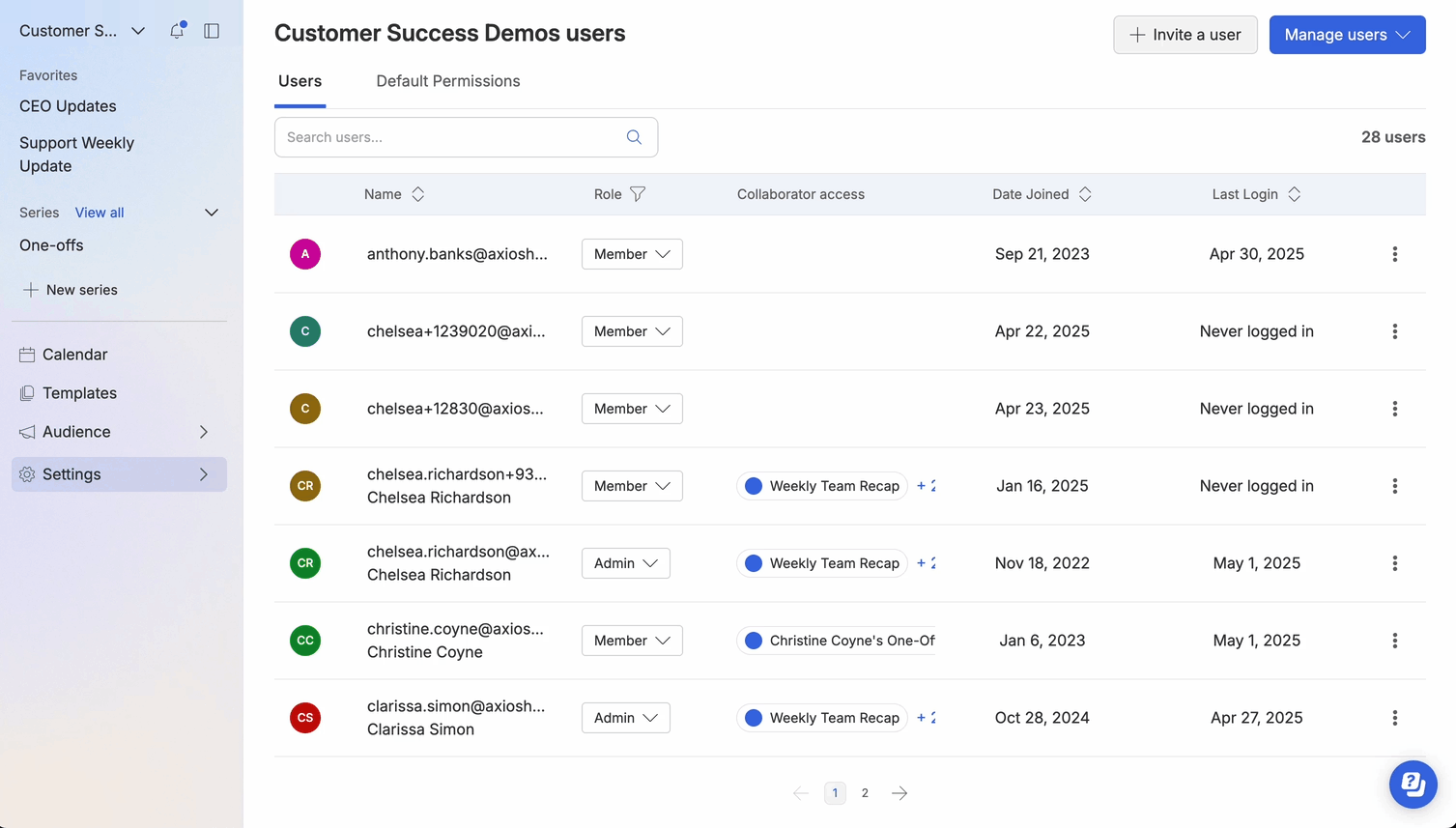Open more options for chelsea.richardson+93 row
The image size is (1456, 828).
point(1394,486)
